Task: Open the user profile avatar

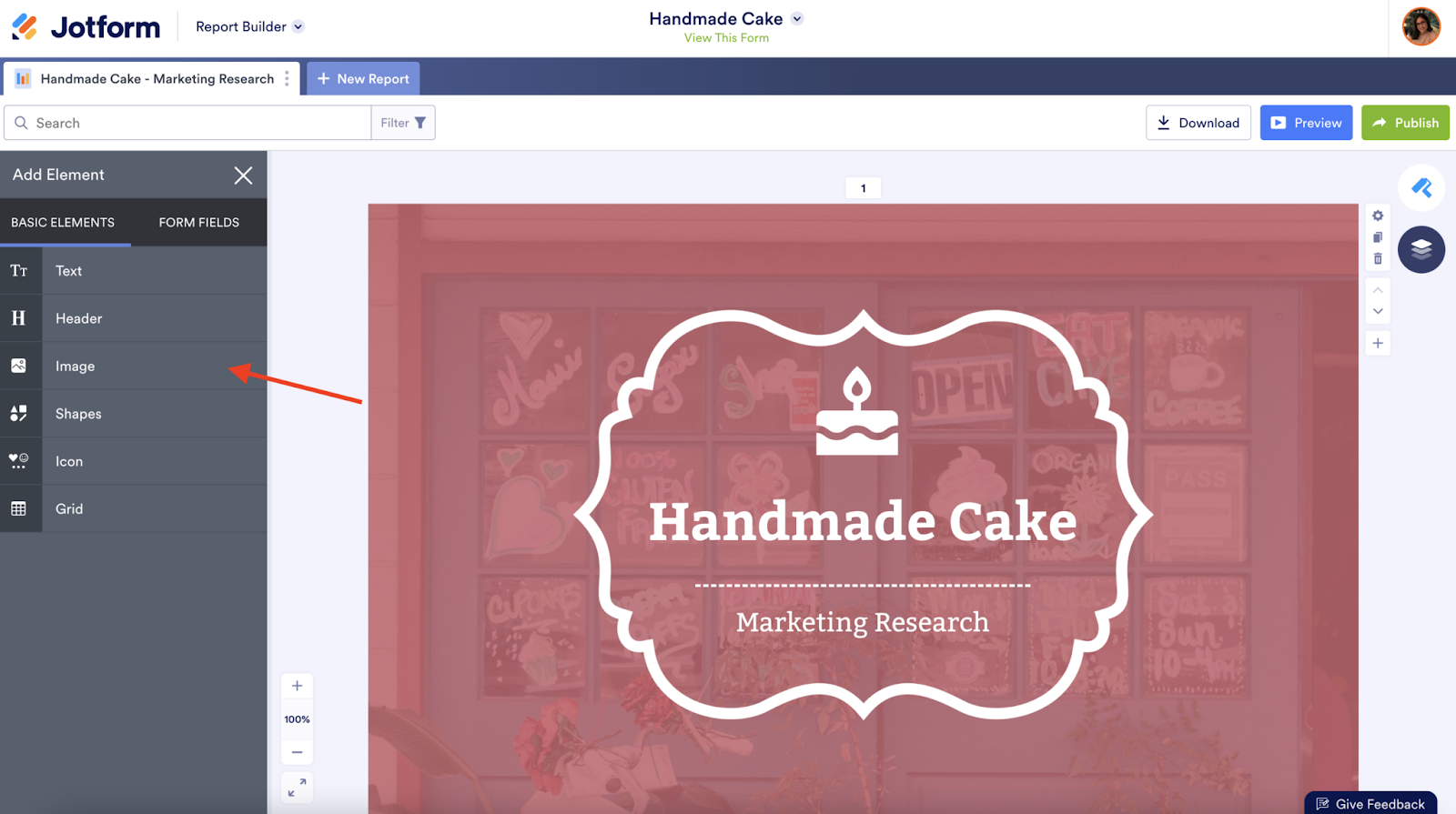Action: click(1421, 27)
